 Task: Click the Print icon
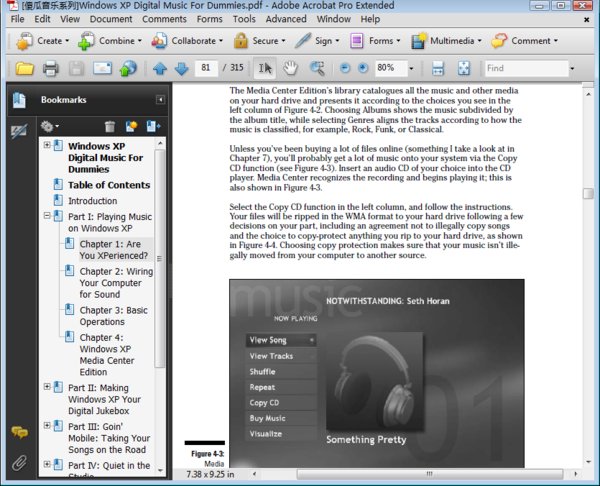[51, 68]
